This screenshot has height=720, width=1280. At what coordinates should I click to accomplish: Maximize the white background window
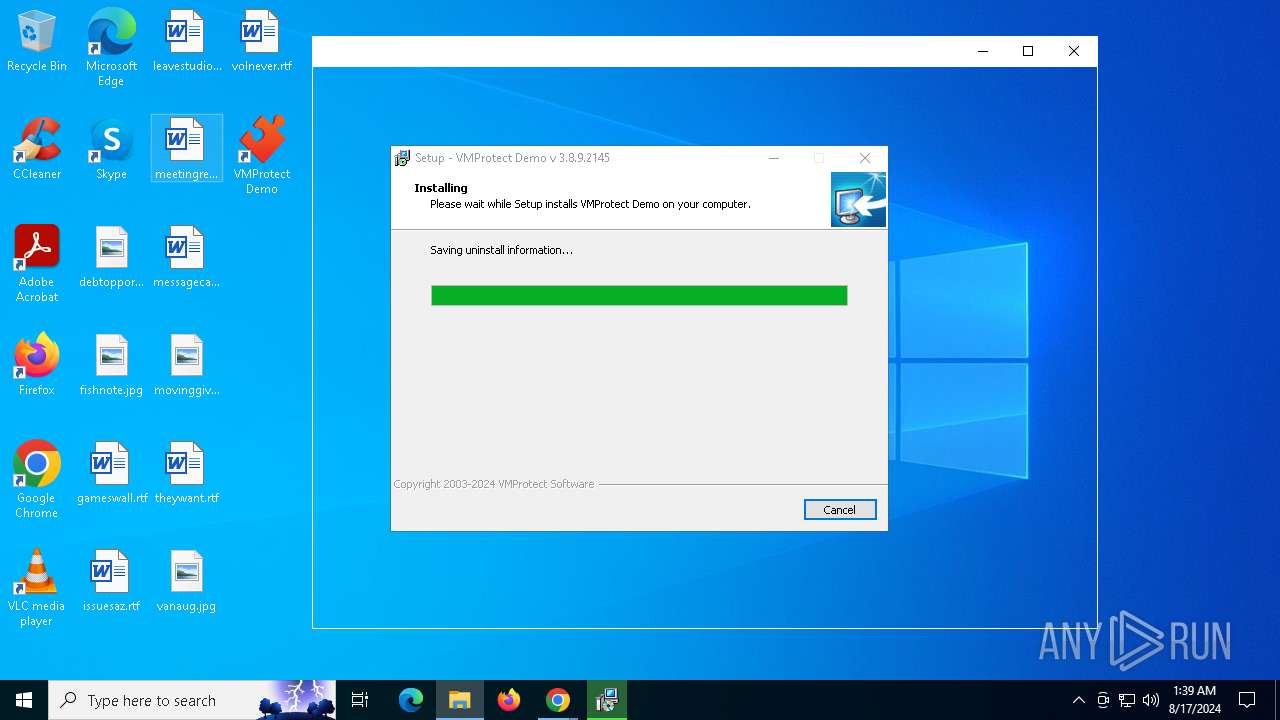click(1027, 51)
